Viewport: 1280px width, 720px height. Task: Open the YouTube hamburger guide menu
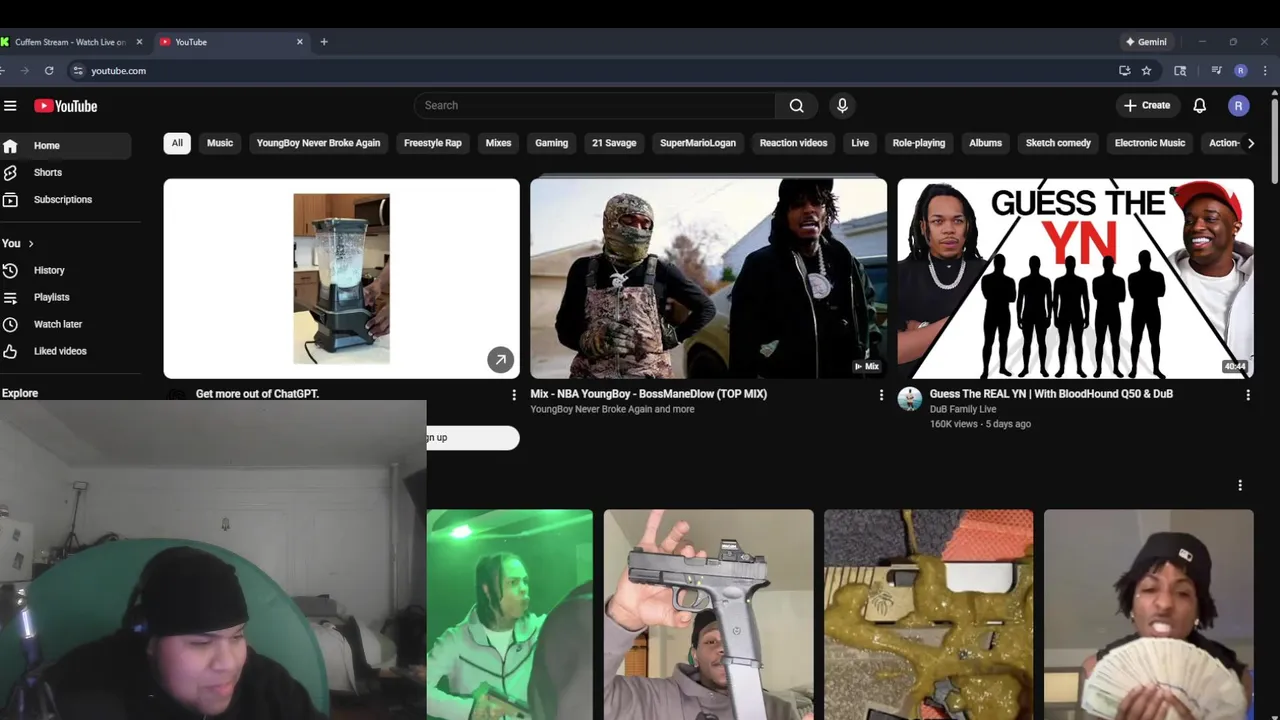(x=10, y=105)
